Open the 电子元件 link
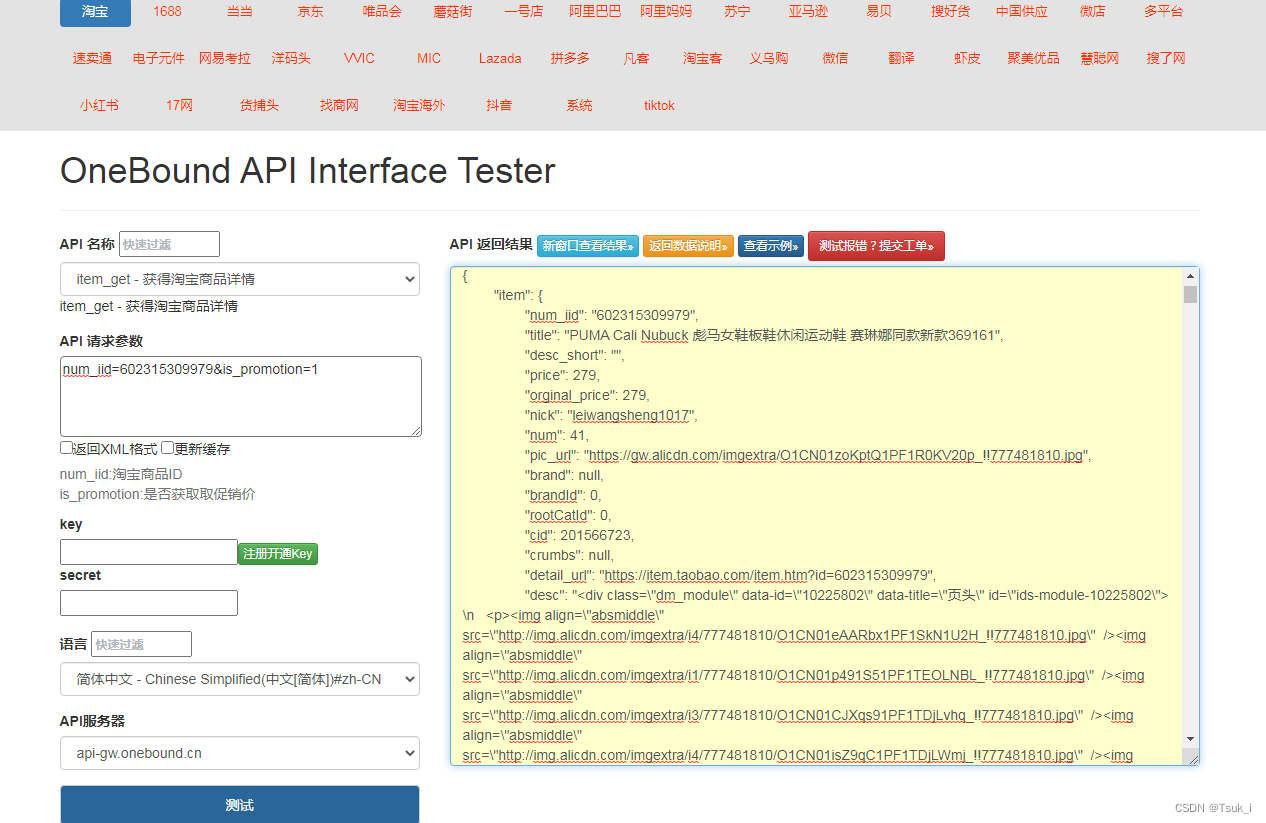This screenshot has height=823, width=1266. [x=158, y=58]
